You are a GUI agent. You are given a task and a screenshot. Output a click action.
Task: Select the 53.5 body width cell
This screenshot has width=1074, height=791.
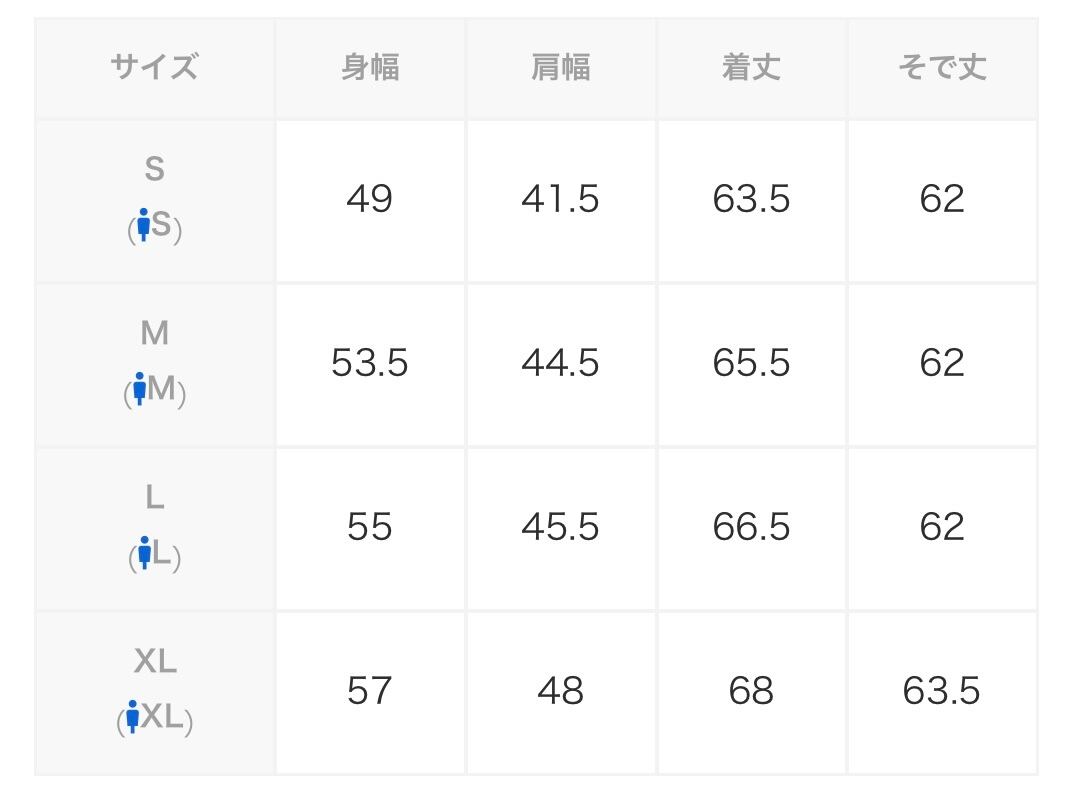[x=370, y=363]
